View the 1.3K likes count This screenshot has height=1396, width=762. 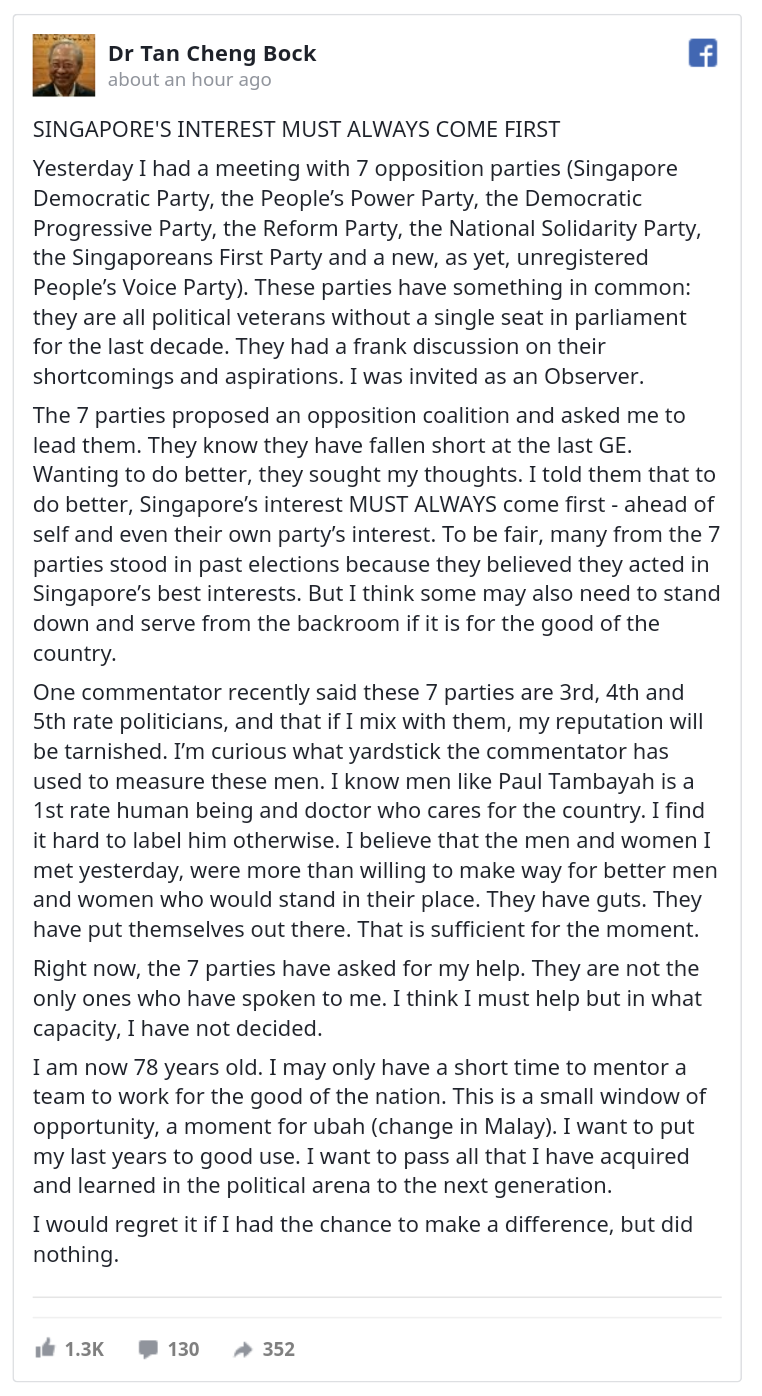(84, 1349)
